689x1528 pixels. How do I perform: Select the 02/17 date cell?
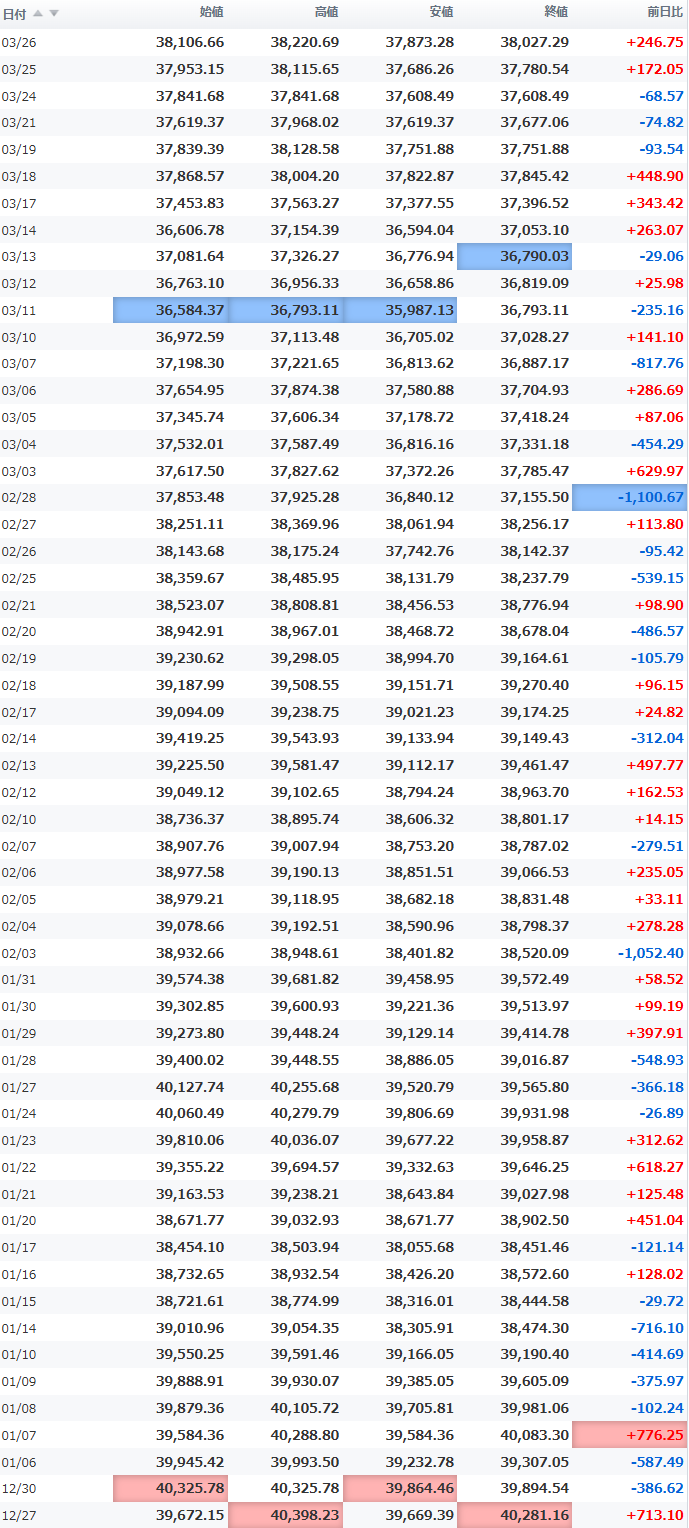click(x=18, y=712)
